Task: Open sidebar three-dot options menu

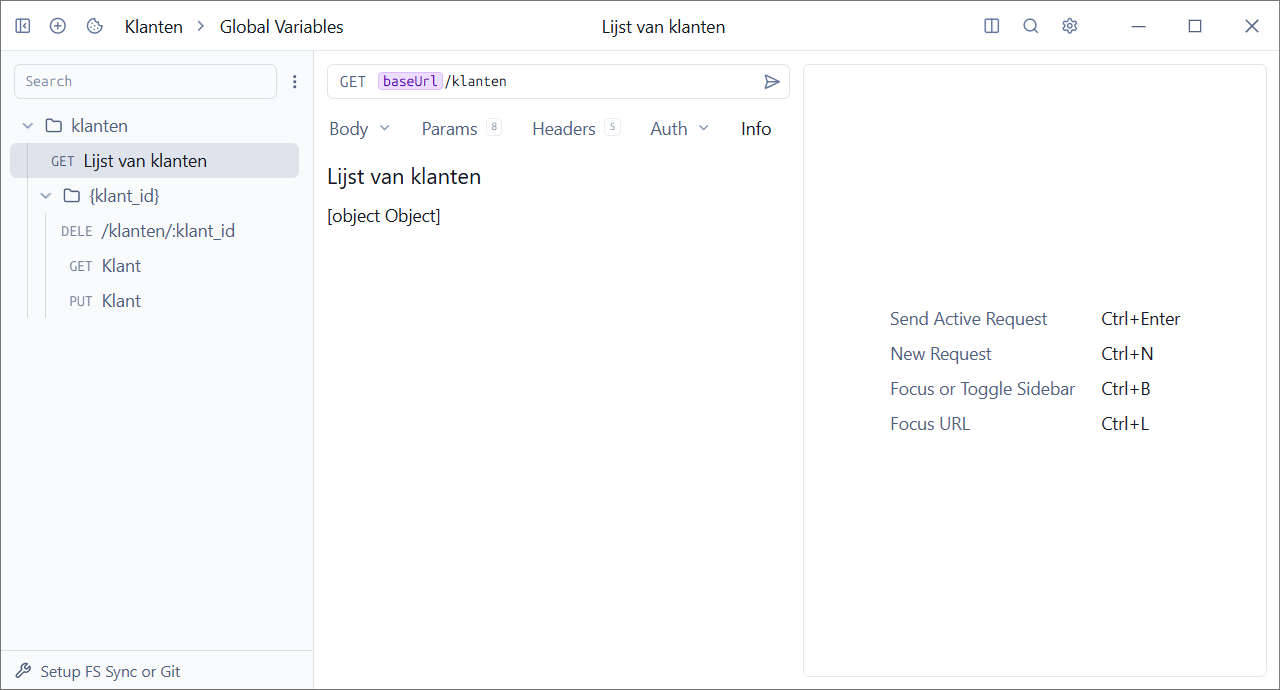Action: [294, 82]
